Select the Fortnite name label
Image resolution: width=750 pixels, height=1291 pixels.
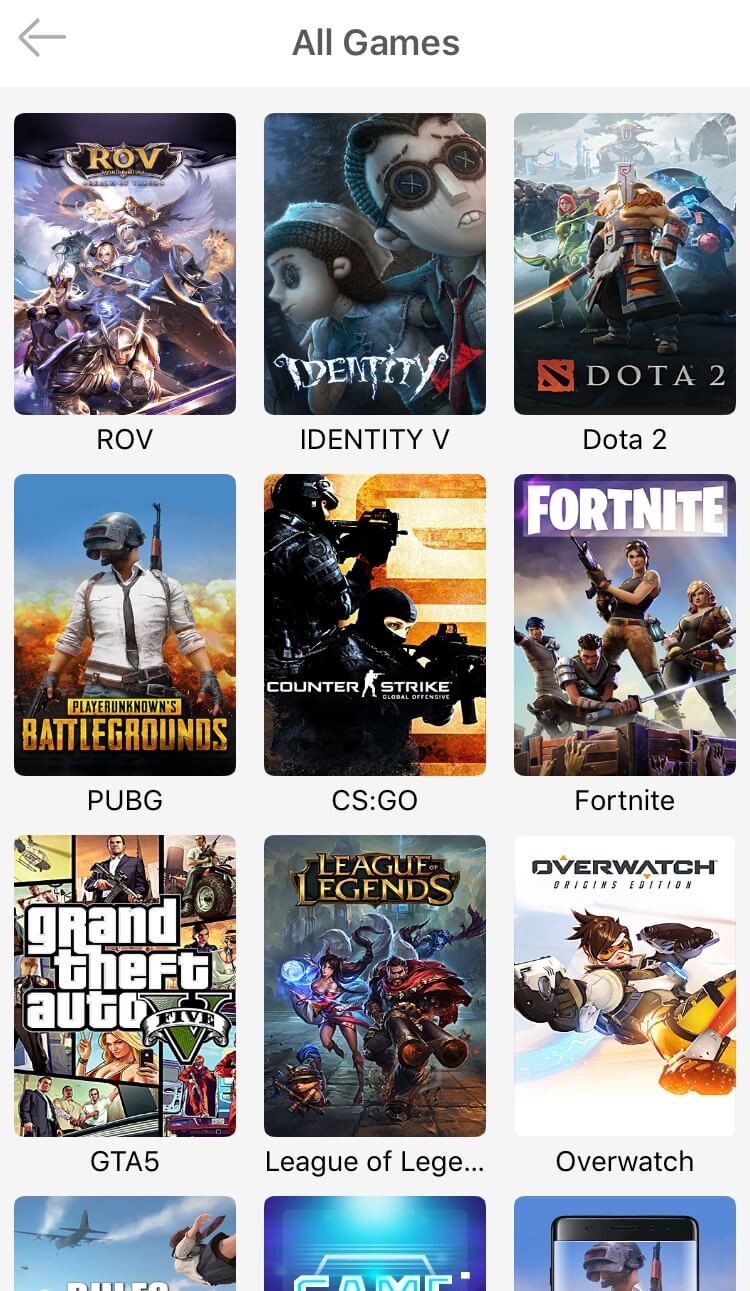(625, 800)
